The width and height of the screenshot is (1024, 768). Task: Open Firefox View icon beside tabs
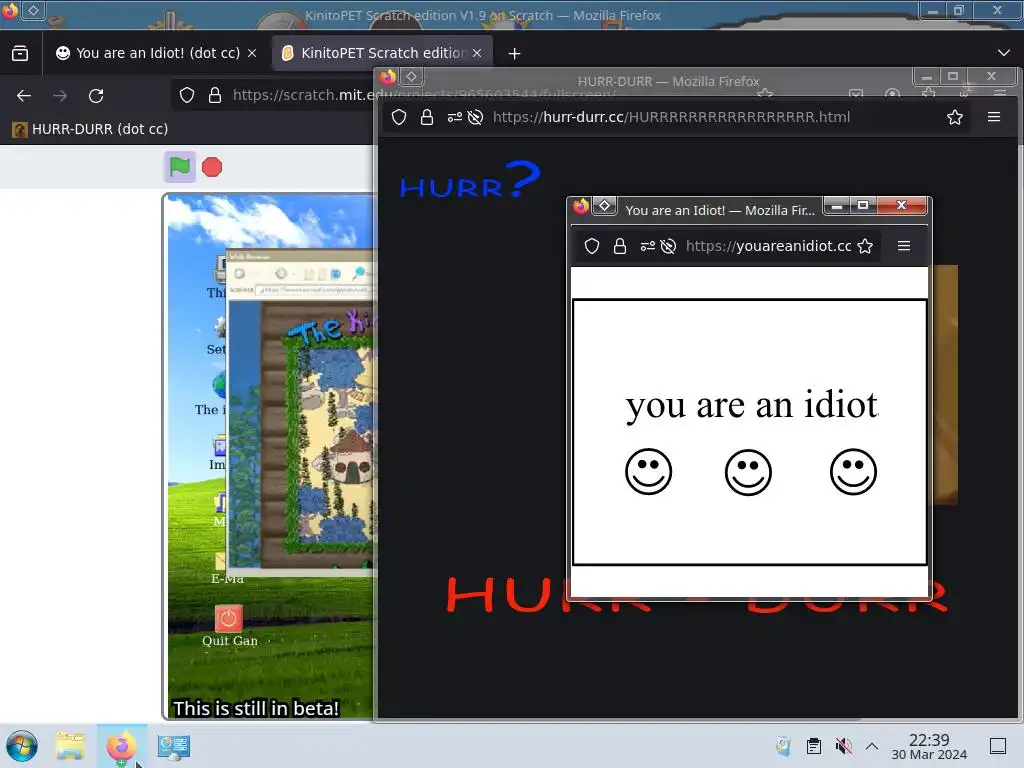(20, 53)
